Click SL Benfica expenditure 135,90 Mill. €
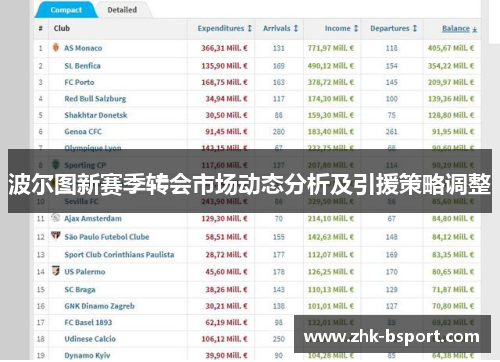 coord(224,66)
